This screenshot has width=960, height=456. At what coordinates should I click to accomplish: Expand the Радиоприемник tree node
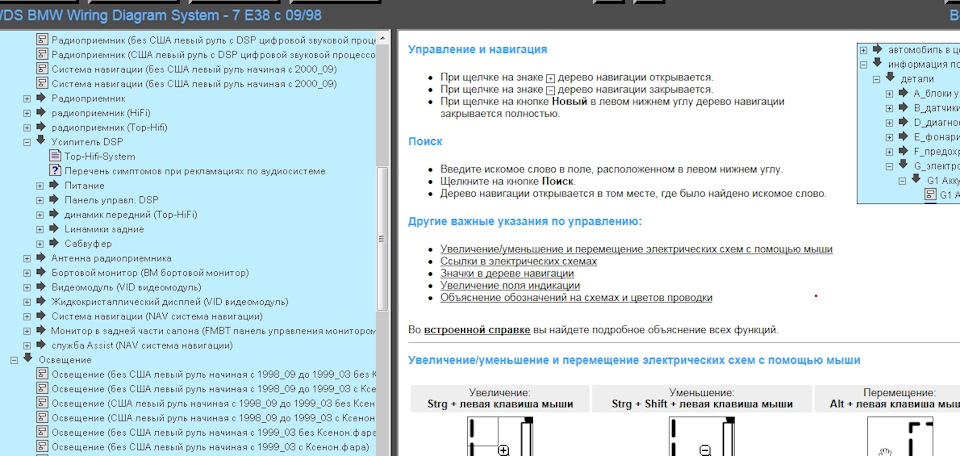pyautogui.click(x=27, y=98)
